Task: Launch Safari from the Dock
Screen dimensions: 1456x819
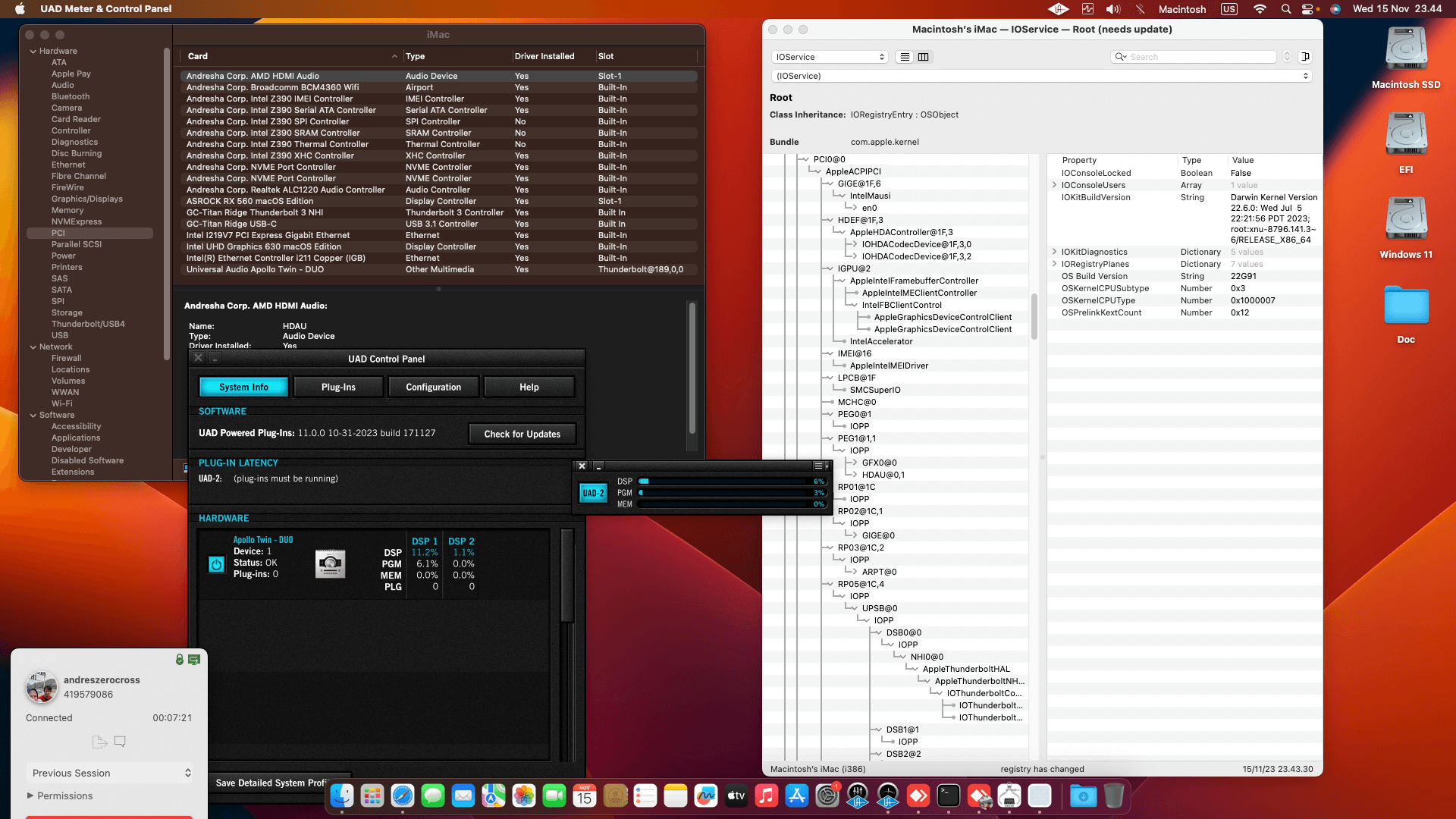Action: pyautogui.click(x=403, y=795)
